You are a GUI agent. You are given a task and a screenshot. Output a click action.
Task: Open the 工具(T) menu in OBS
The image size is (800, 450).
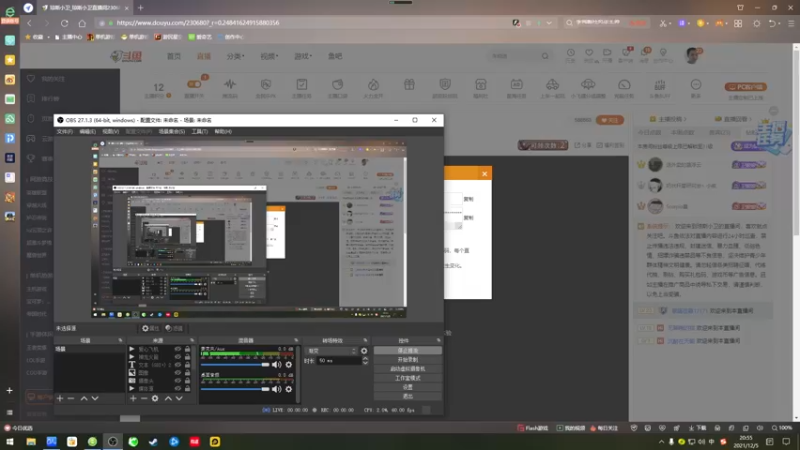(x=199, y=132)
